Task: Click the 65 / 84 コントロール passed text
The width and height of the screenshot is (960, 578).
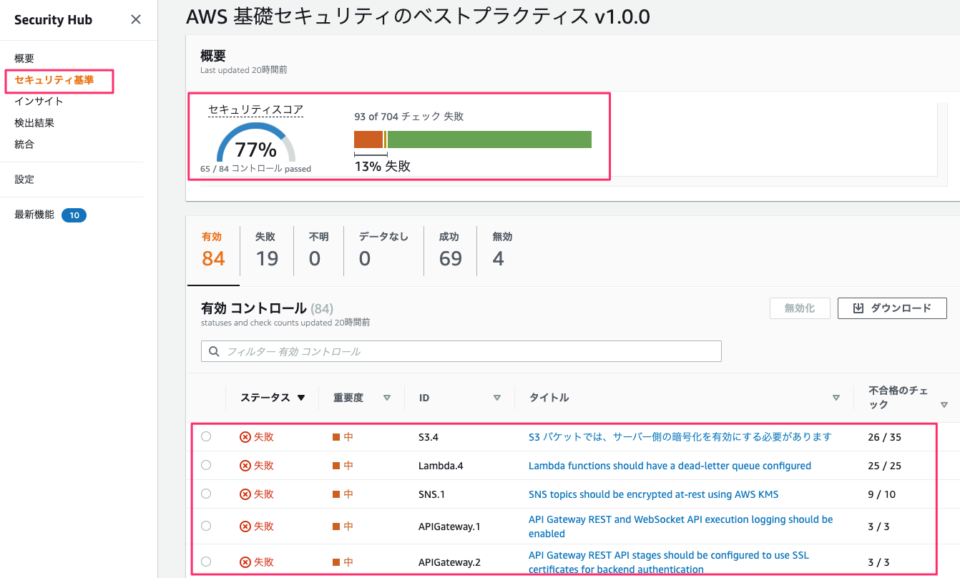Action: click(x=256, y=169)
